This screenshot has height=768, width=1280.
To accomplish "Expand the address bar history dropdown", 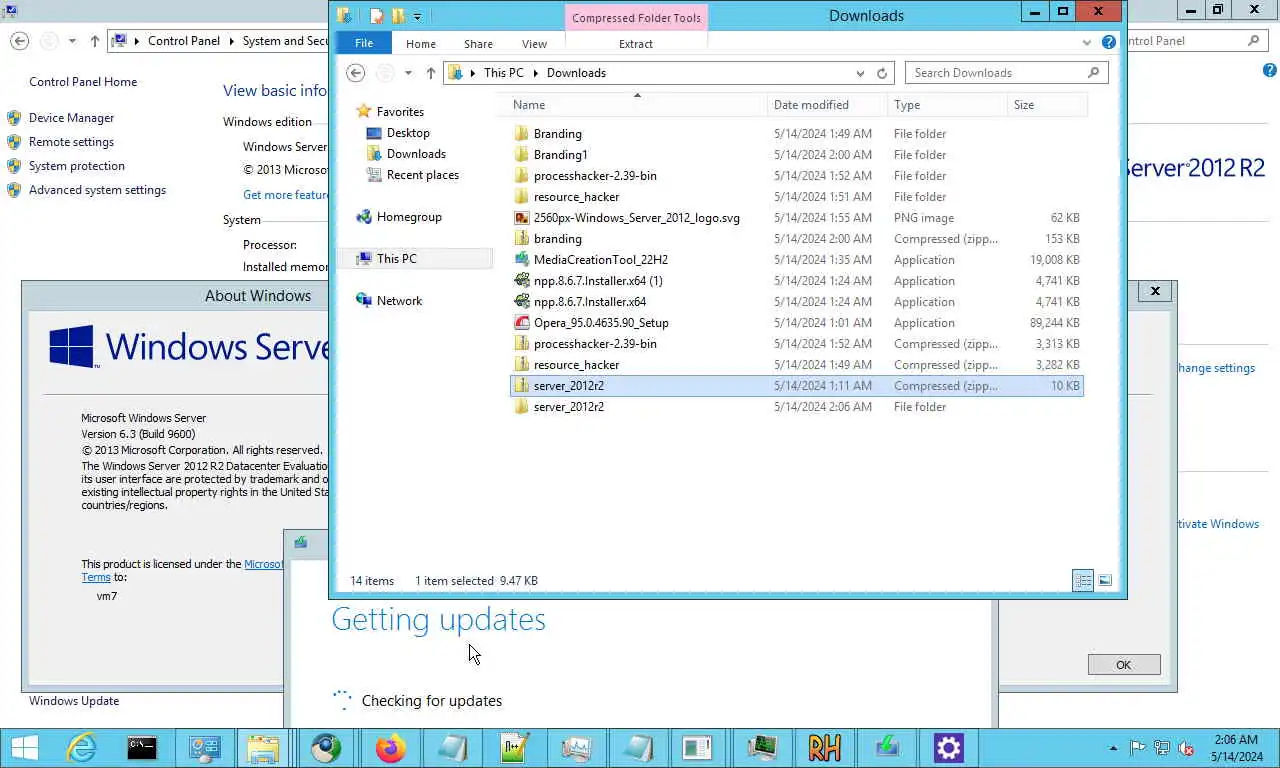I will 860,73.
